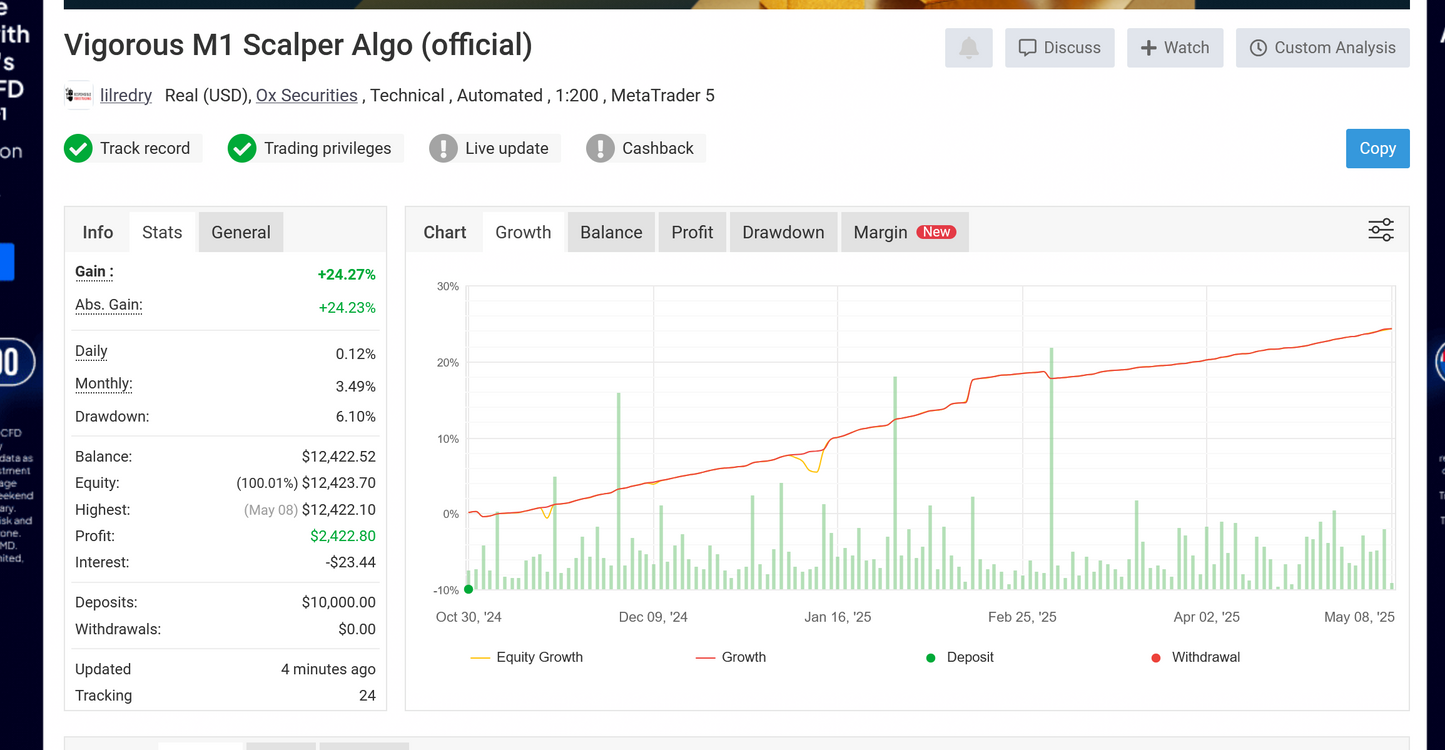Open the General info tab

(x=240, y=231)
